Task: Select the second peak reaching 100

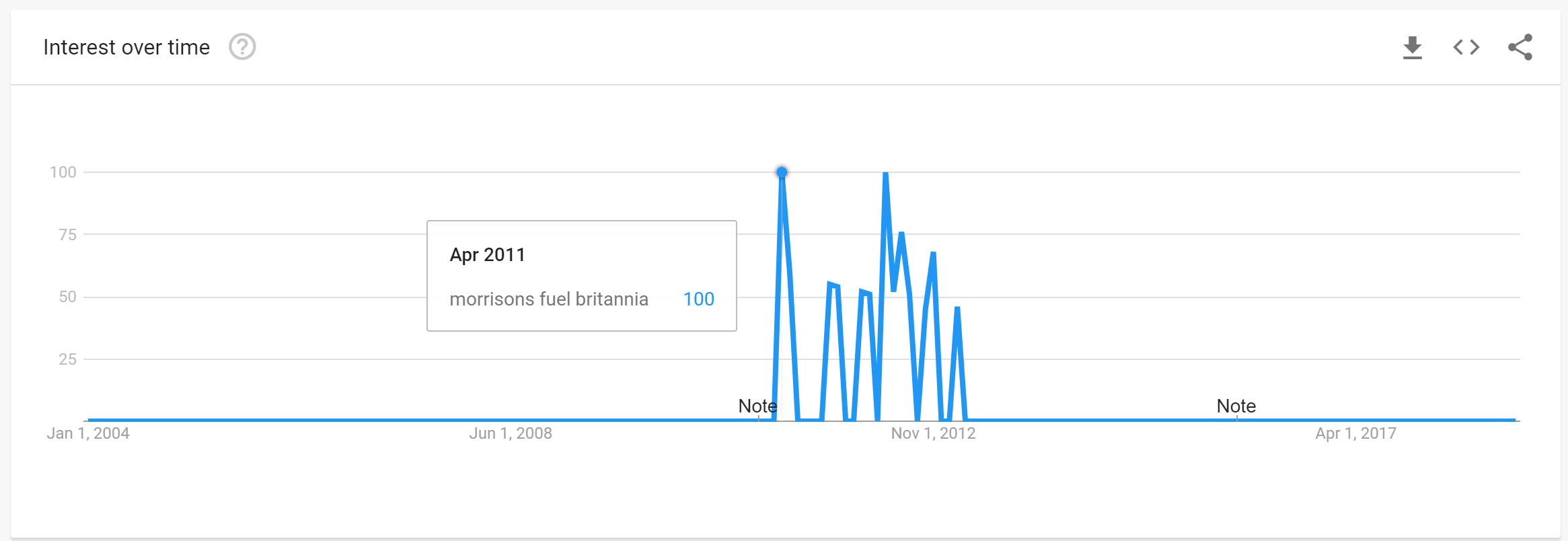Action: point(885,174)
